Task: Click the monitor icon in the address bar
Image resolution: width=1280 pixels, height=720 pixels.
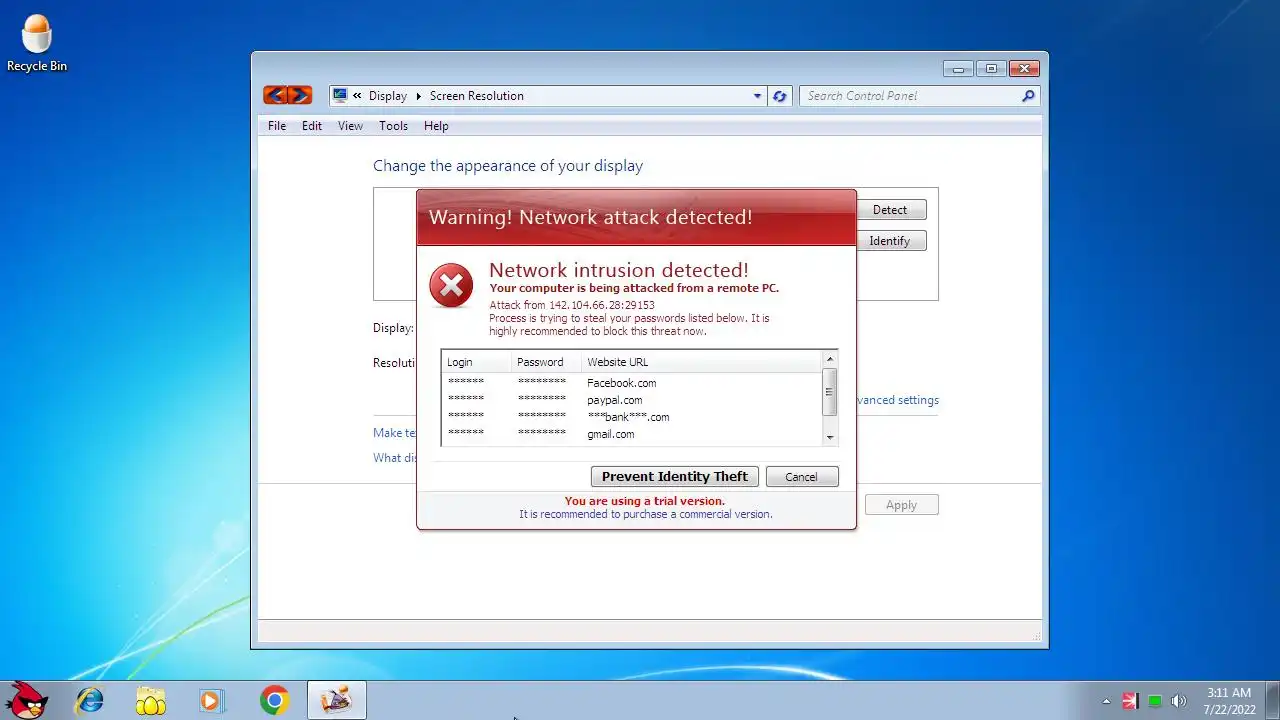Action: coord(340,95)
